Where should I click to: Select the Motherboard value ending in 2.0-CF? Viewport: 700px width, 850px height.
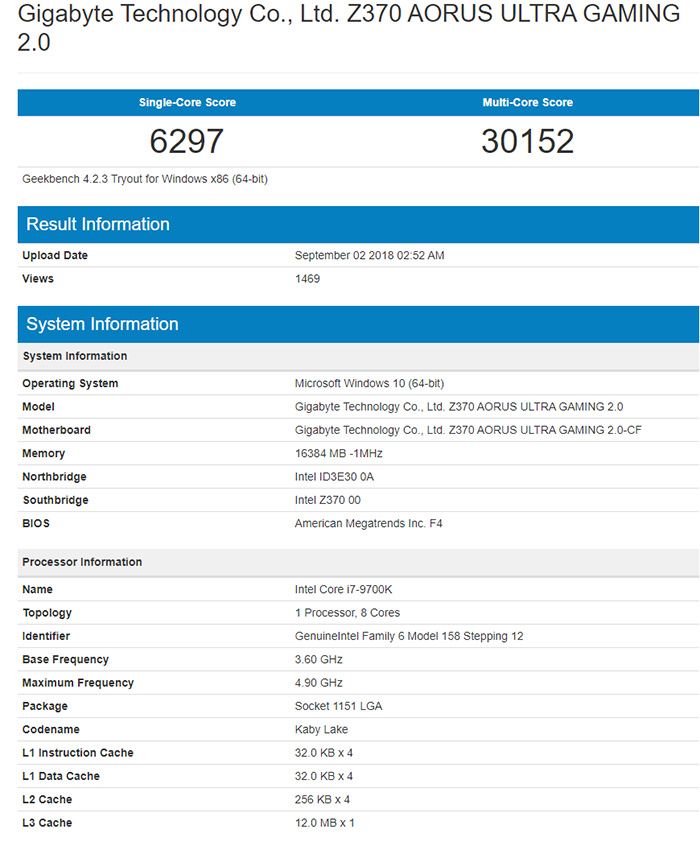[x=468, y=430]
